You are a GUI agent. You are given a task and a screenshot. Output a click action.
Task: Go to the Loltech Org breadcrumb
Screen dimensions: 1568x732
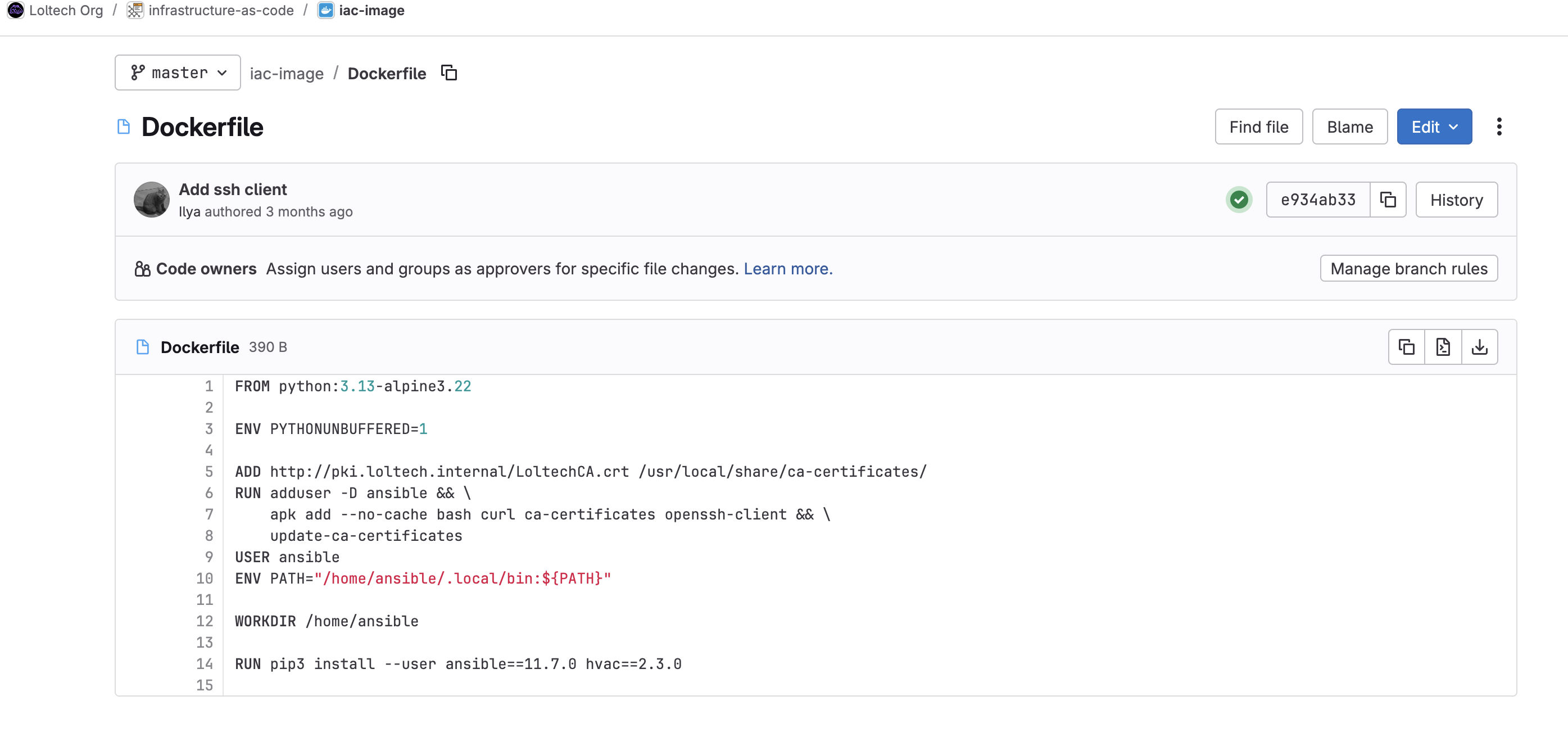pyautogui.click(x=66, y=10)
